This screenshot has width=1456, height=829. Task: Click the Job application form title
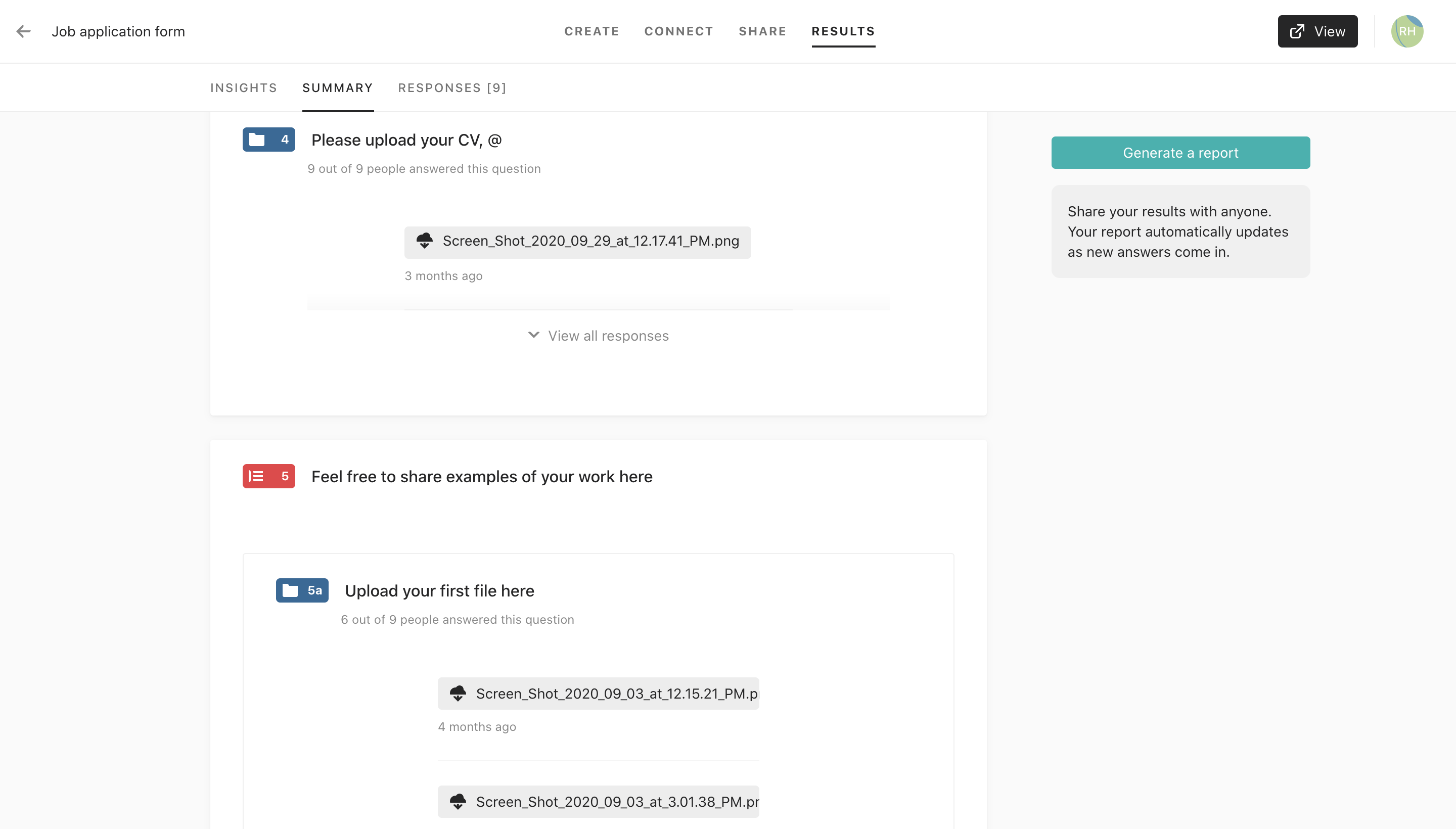click(118, 31)
